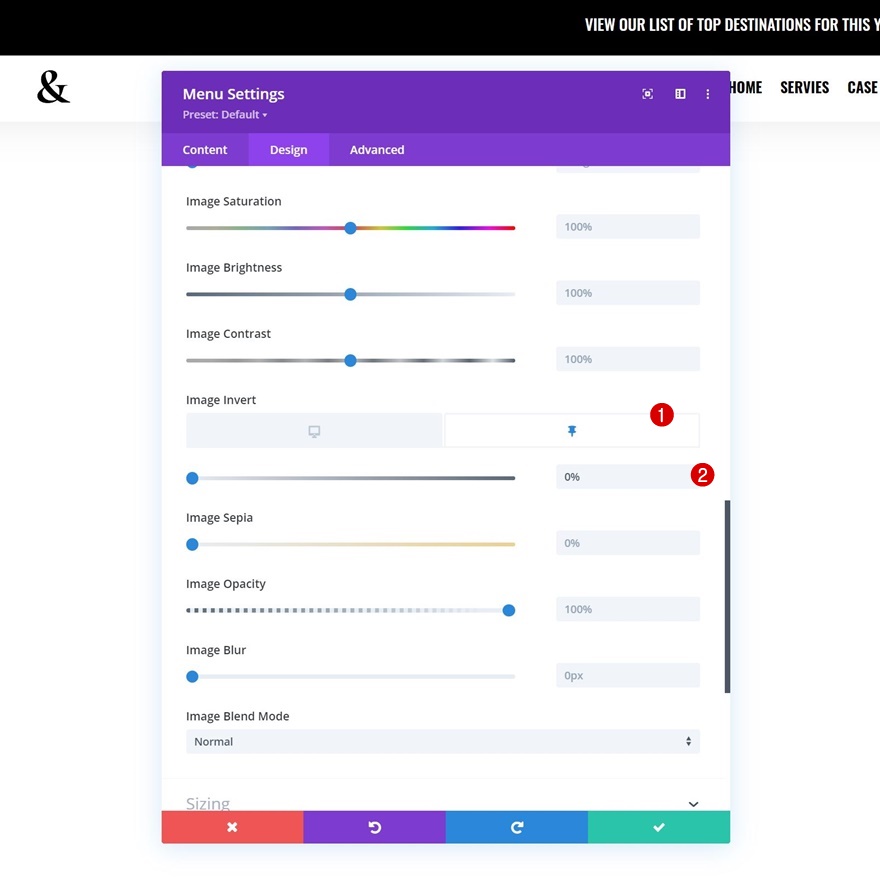Select the sticky pin state for Image Invert

(x=572, y=431)
